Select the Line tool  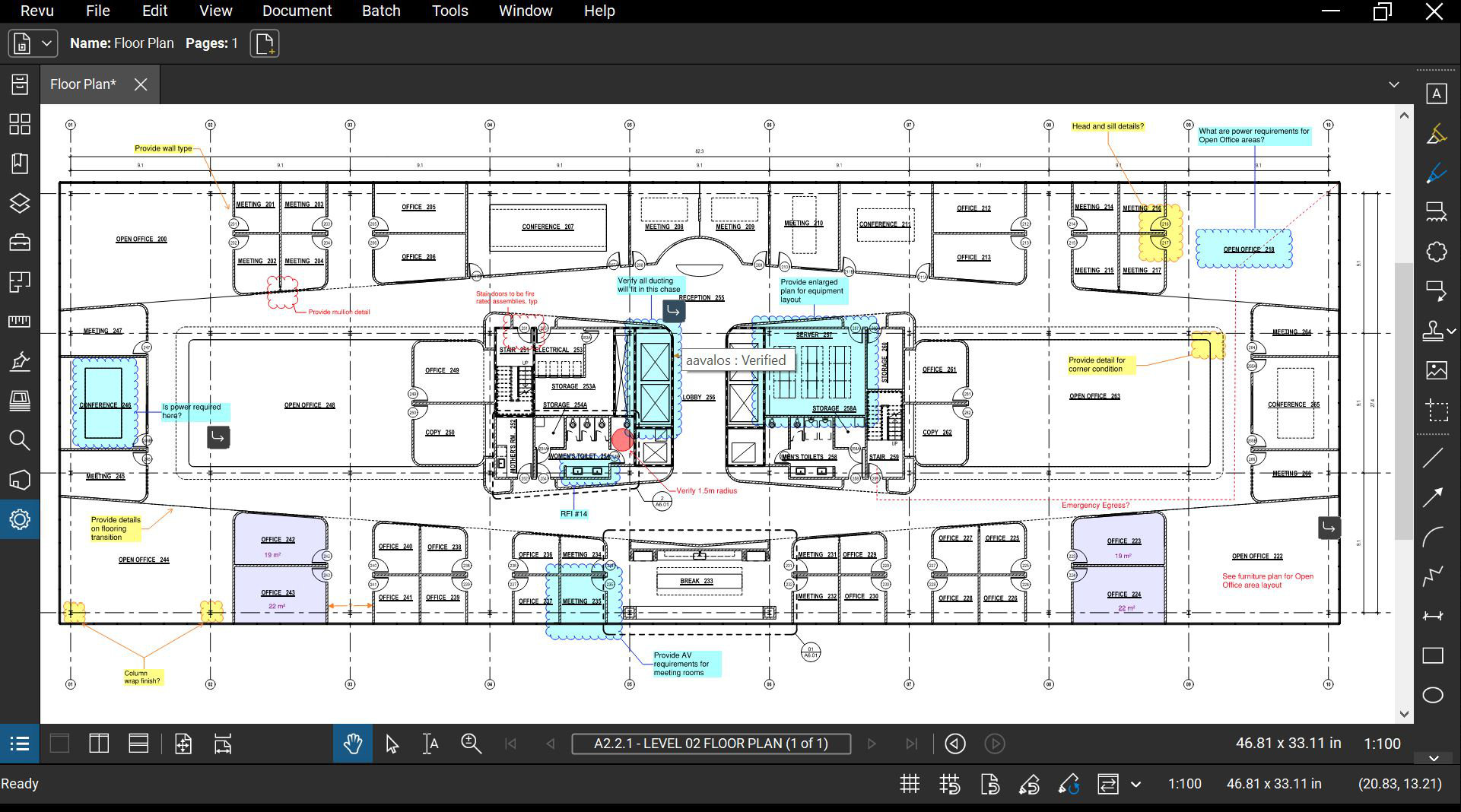[x=1433, y=458]
